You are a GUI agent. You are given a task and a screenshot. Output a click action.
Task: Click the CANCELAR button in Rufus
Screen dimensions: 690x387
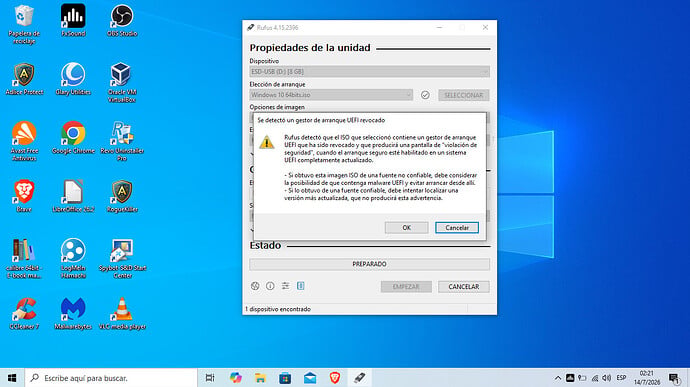pyautogui.click(x=463, y=287)
